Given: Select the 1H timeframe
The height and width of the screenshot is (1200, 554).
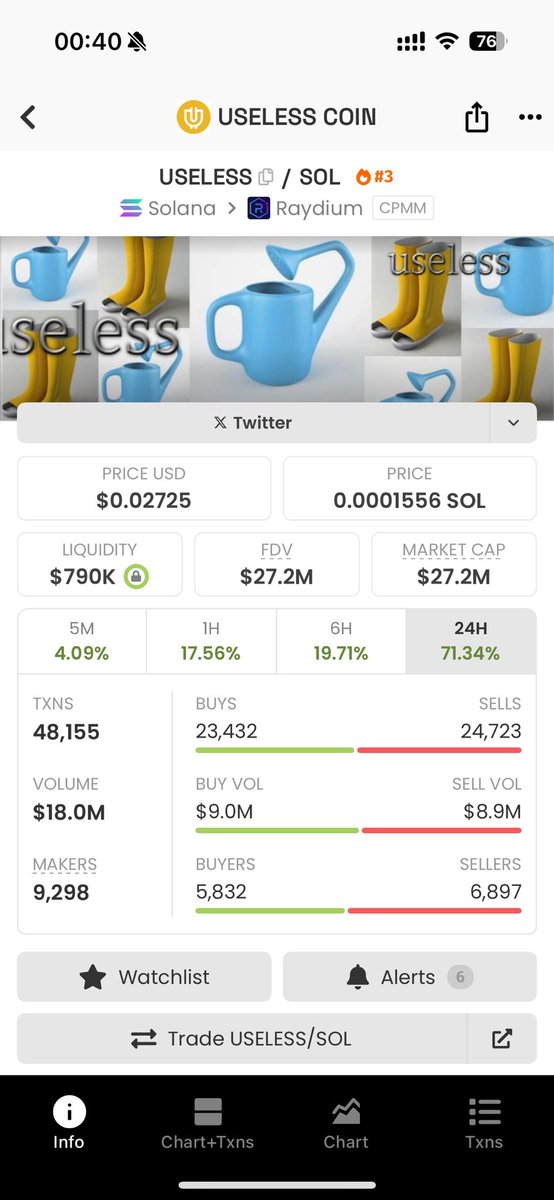Looking at the screenshot, I should click(211, 641).
